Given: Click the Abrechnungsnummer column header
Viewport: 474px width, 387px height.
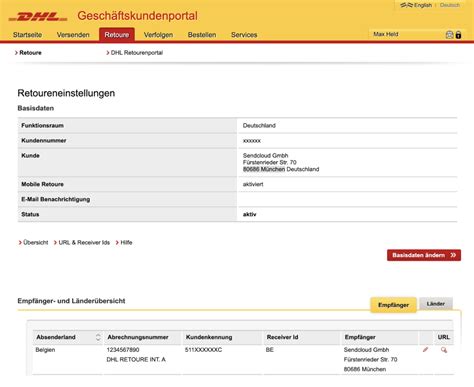Looking at the screenshot, I should tap(138, 337).
